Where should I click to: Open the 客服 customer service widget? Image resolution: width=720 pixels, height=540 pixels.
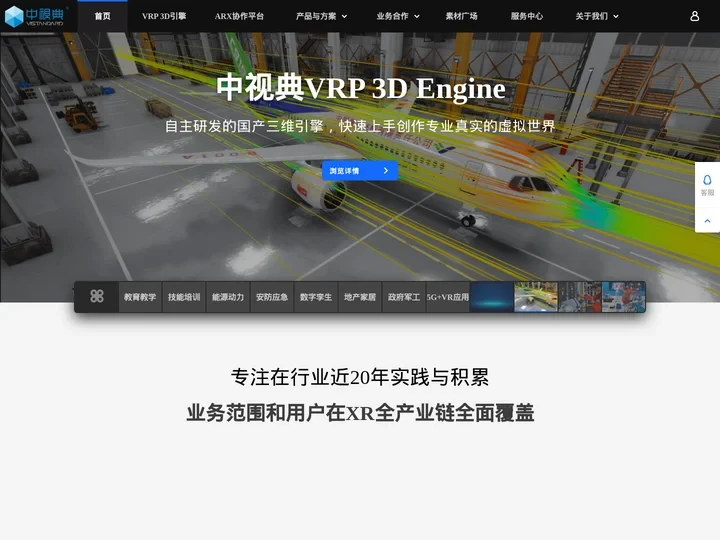click(707, 185)
